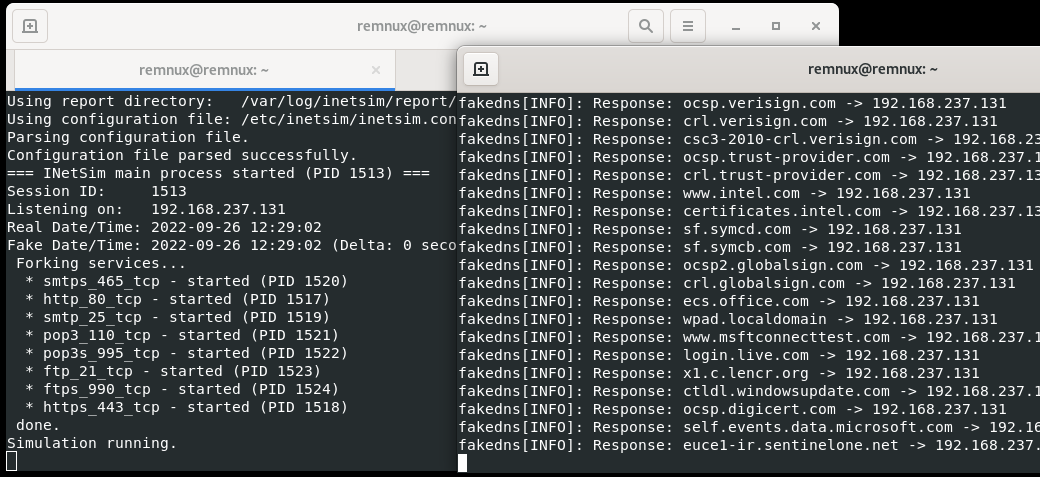Close the remnux@remnux tab
This screenshot has width=1040, height=477.
tap(375, 70)
